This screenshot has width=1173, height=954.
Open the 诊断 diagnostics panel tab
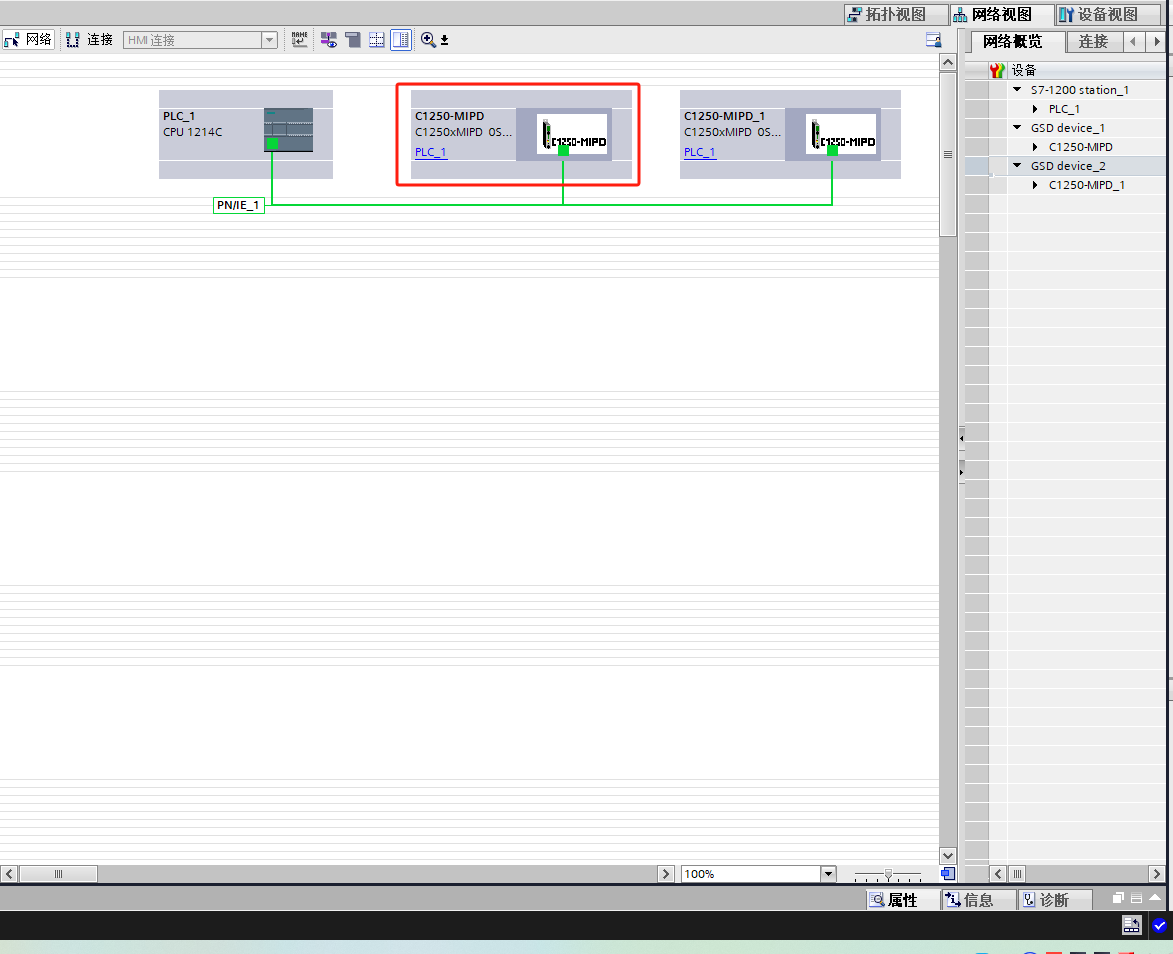[1044, 900]
